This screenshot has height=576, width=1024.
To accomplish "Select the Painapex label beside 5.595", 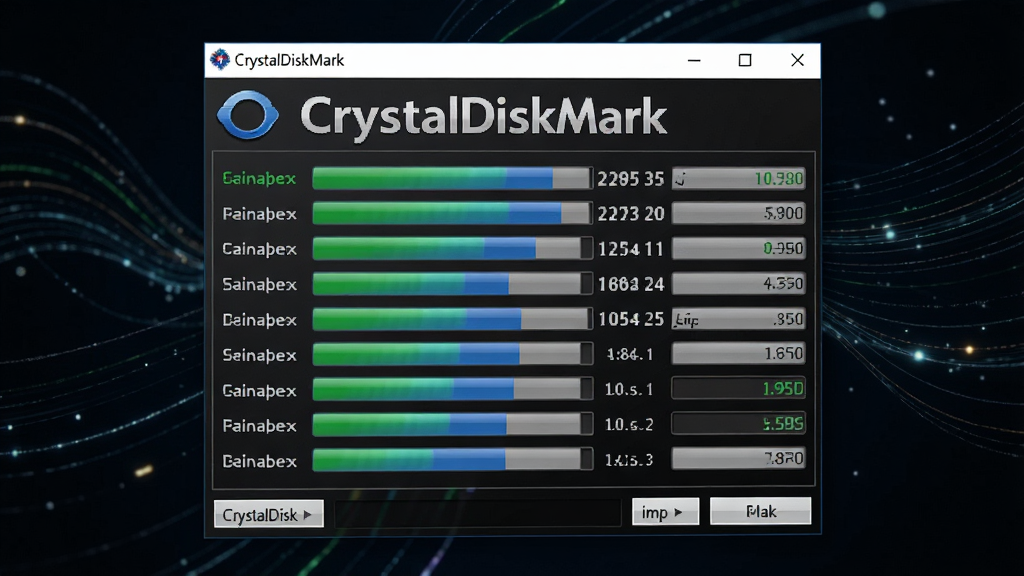I will [x=259, y=426].
